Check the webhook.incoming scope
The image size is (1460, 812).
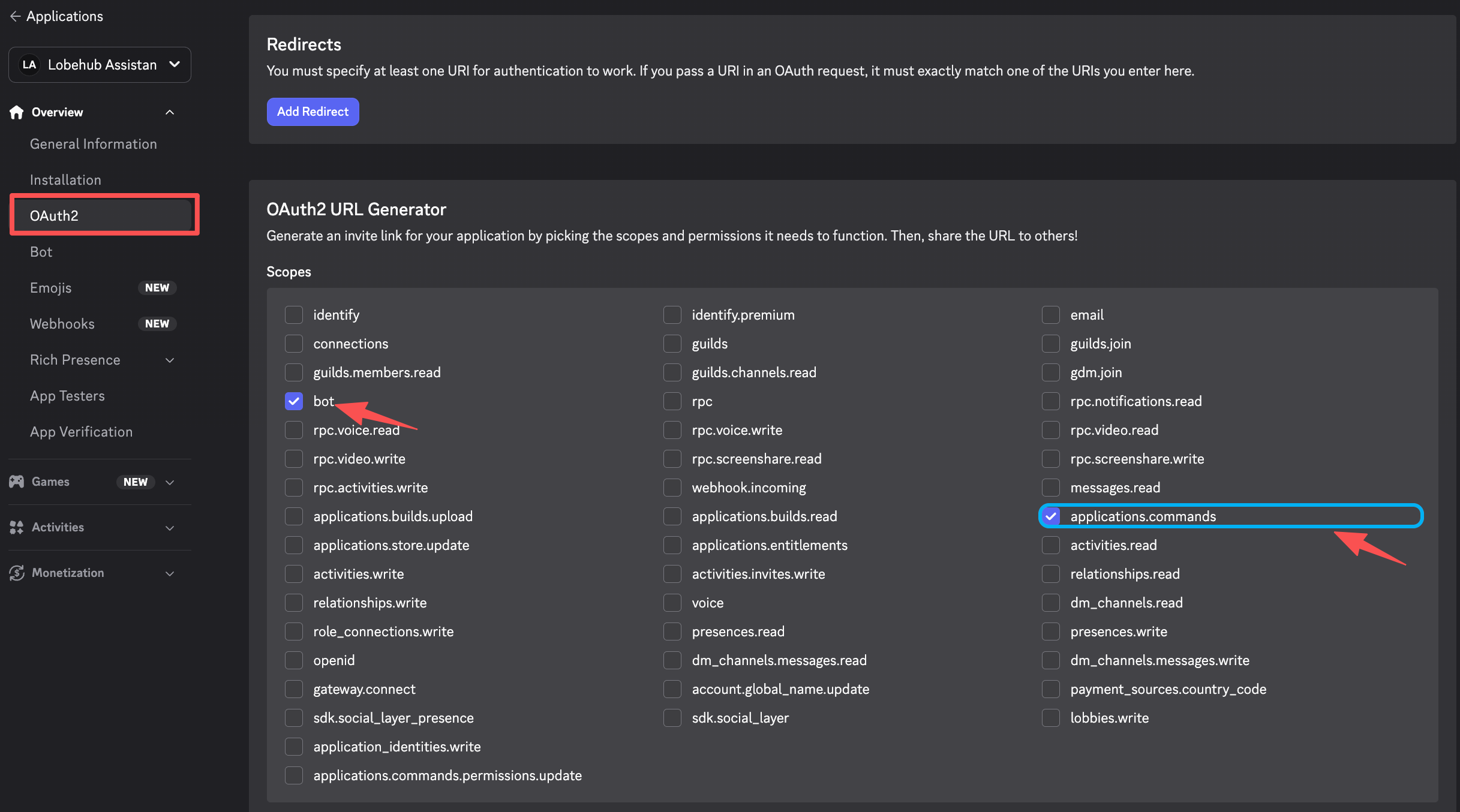tap(672, 488)
